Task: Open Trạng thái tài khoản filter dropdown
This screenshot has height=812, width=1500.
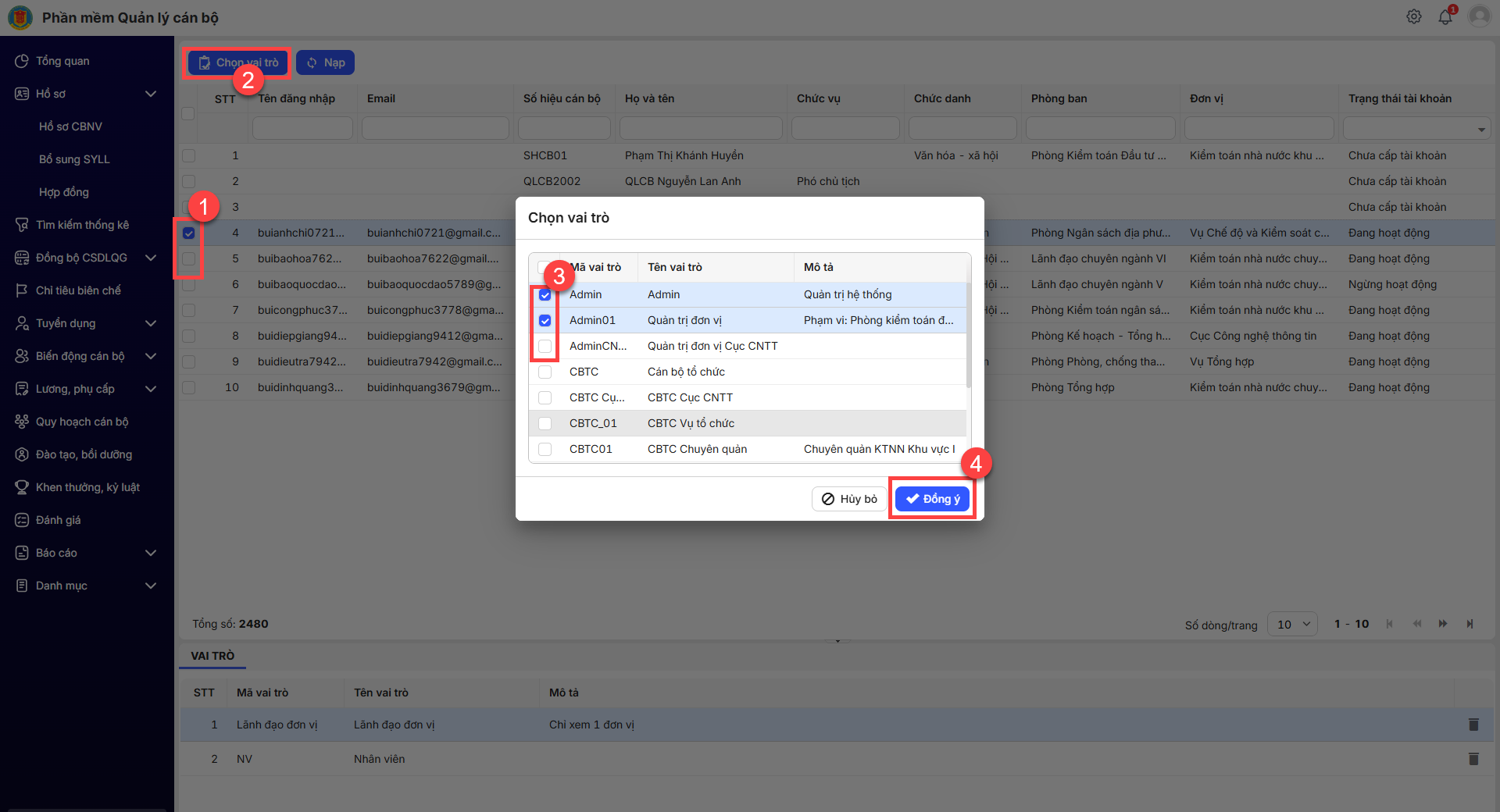Action: pos(1481,130)
